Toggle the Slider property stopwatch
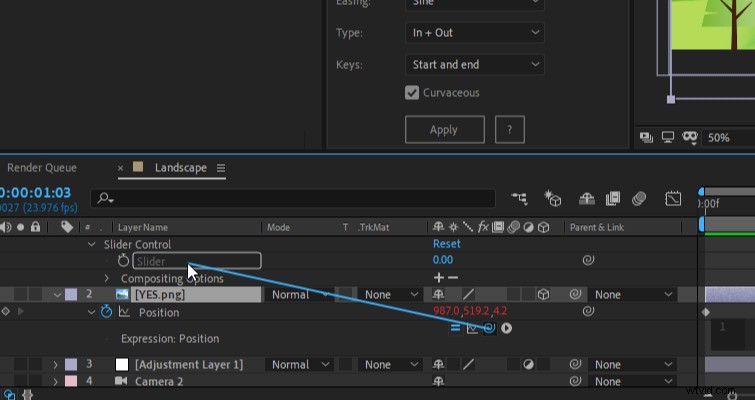This screenshot has width=755, height=400. click(x=123, y=261)
